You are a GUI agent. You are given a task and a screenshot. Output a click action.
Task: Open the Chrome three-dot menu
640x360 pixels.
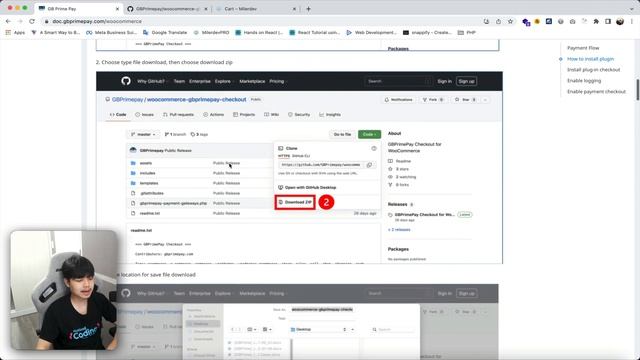(x=632, y=21)
